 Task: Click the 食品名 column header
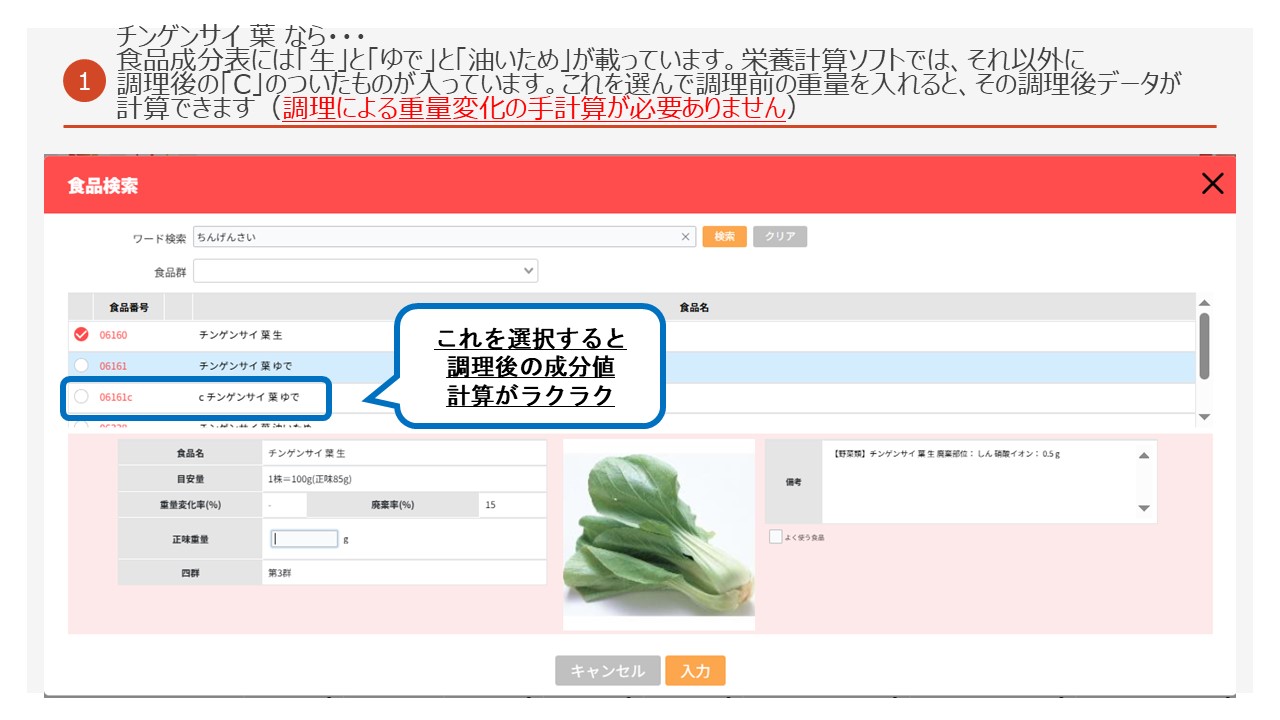coord(693,308)
